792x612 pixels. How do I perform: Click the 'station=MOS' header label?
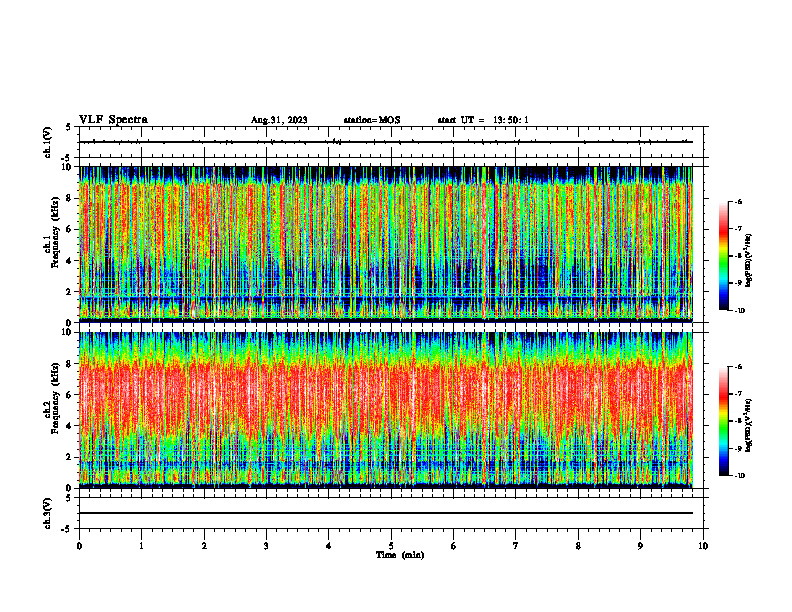point(372,120)
